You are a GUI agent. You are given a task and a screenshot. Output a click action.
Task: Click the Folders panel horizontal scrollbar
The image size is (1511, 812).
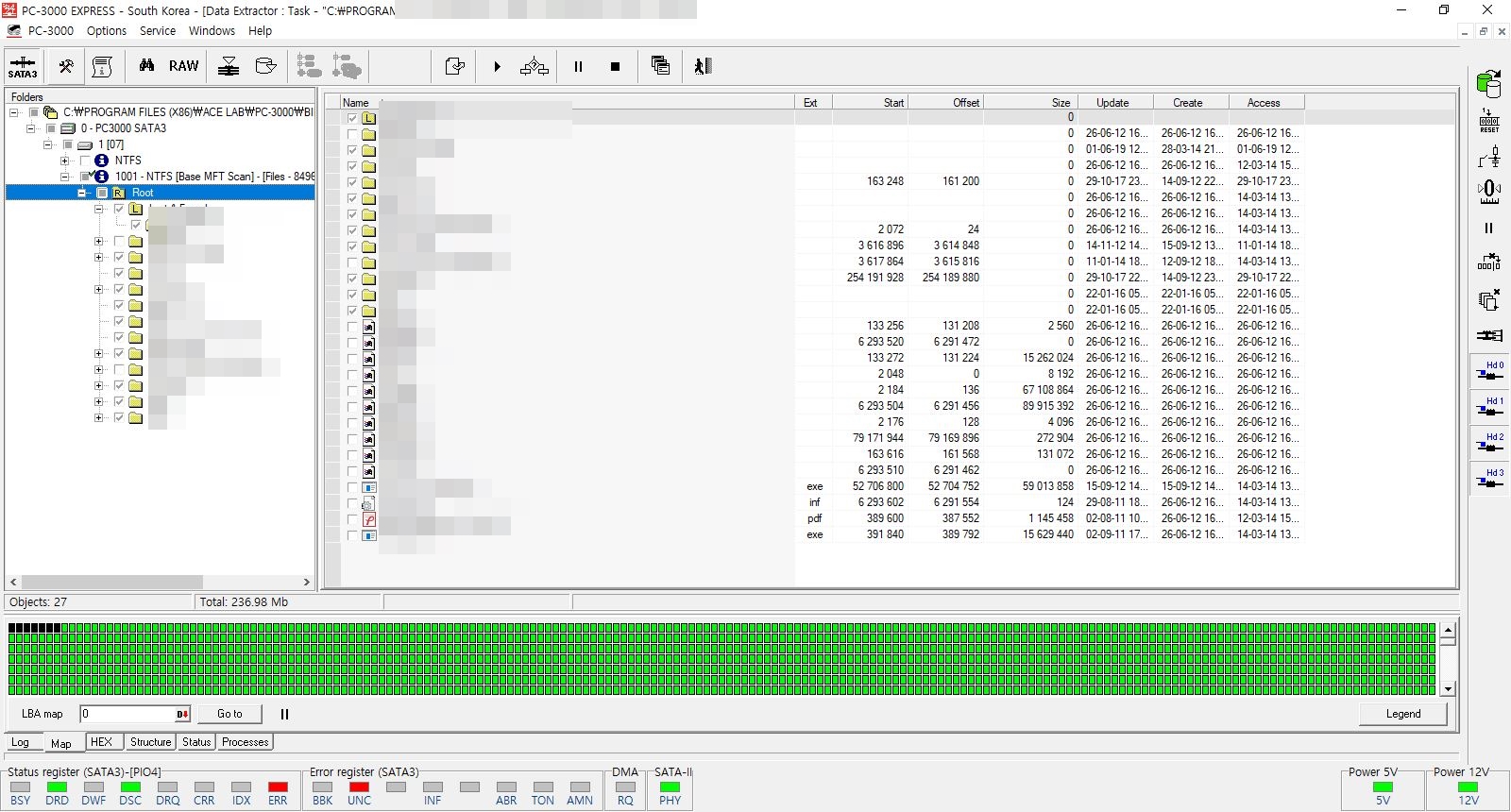(x=160, y=582)
